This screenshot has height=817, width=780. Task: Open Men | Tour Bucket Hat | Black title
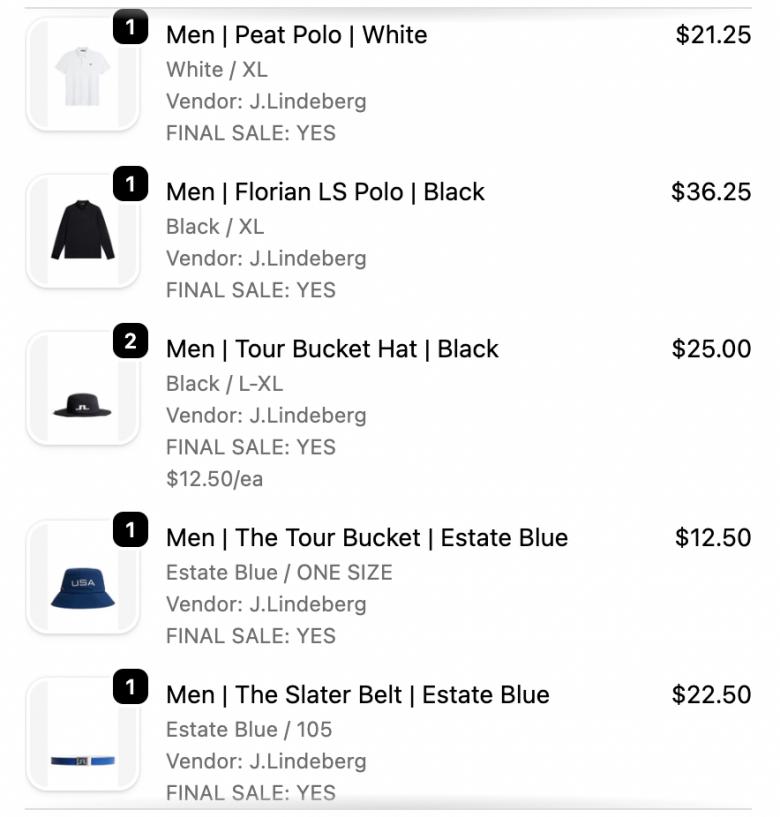(332, 349)
